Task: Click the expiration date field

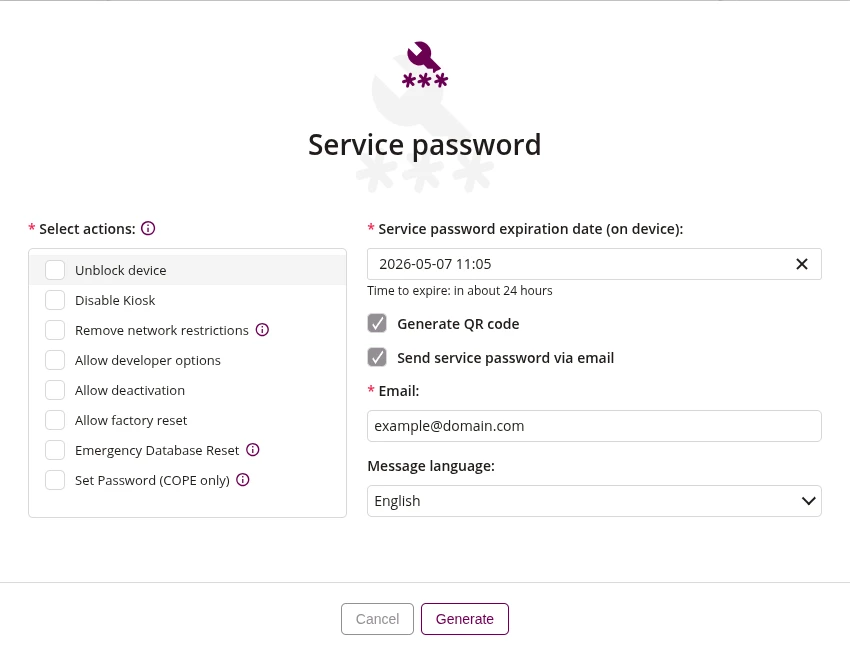Action: (x=594, y=264)
